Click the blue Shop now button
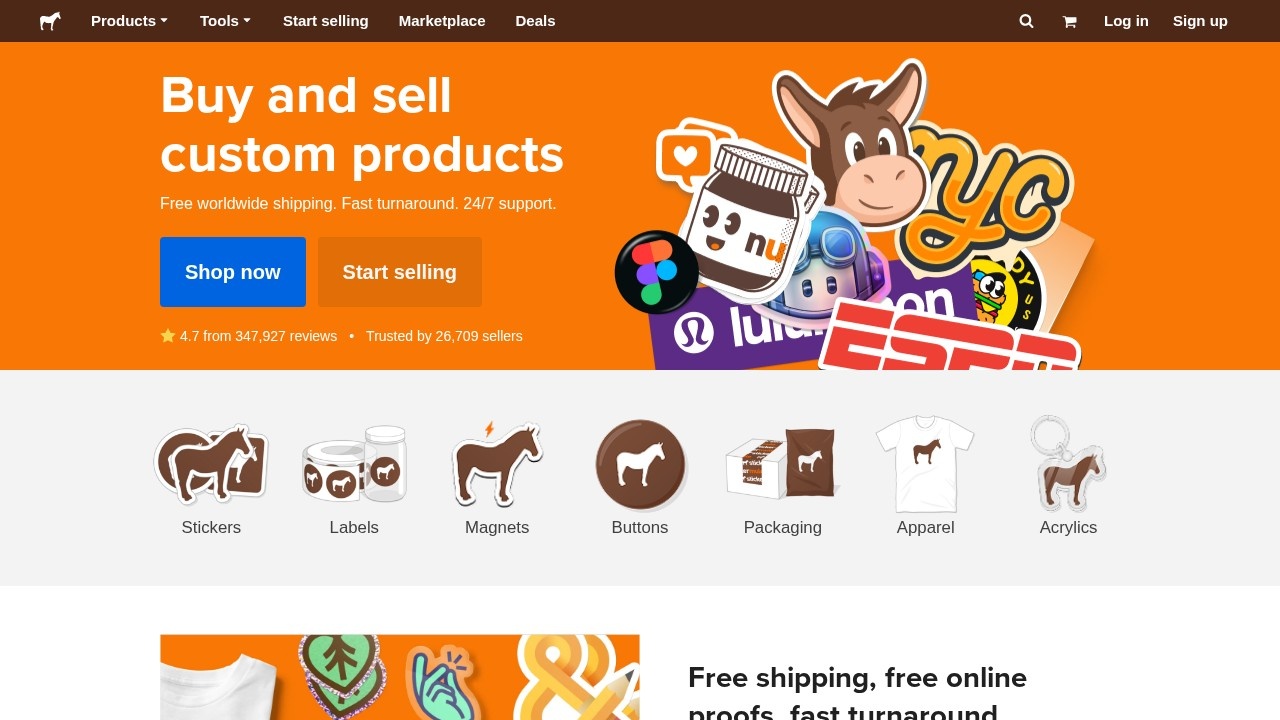 point(233,272)
